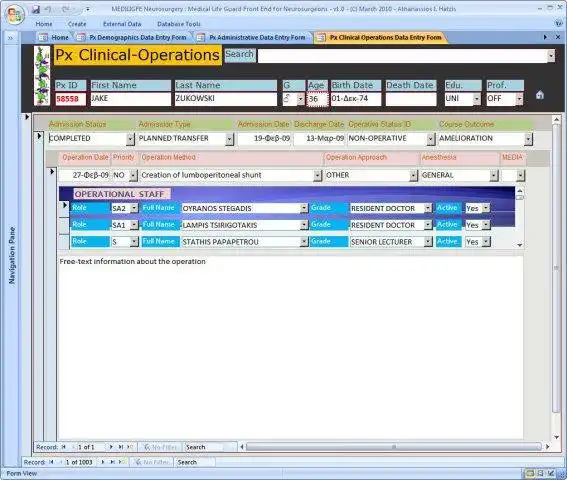Viewport: 567px width, 480px height.
Task: Open the G gender dropdown
Action: coord(300,99)
